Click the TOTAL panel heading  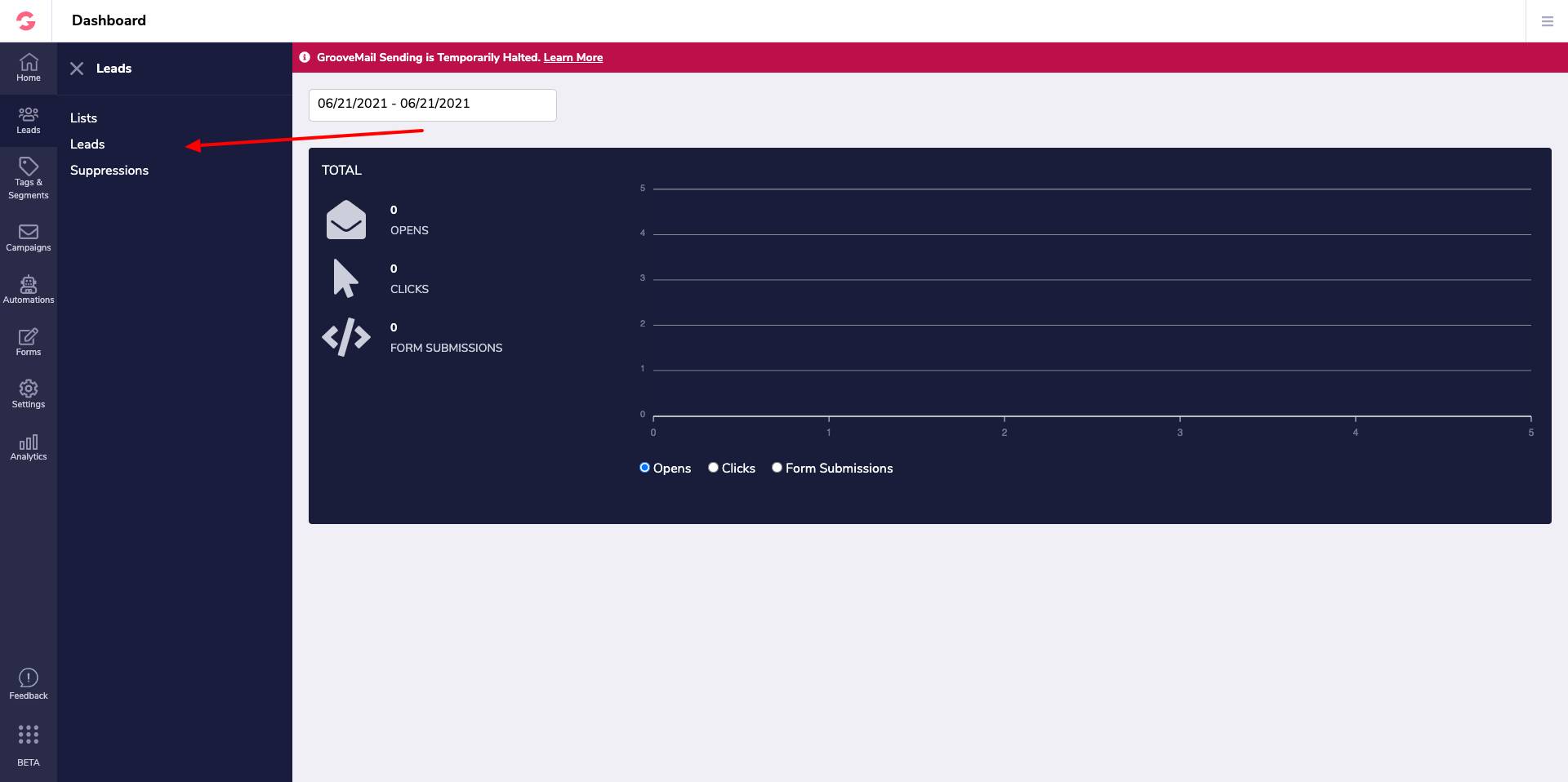click(341, 170)
